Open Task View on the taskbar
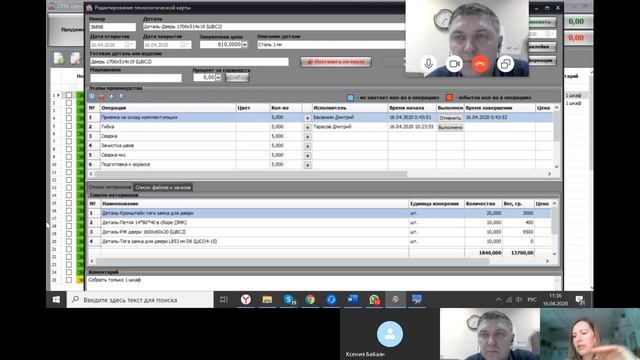This screenshot has height=360, width=640. coord(224,300)
